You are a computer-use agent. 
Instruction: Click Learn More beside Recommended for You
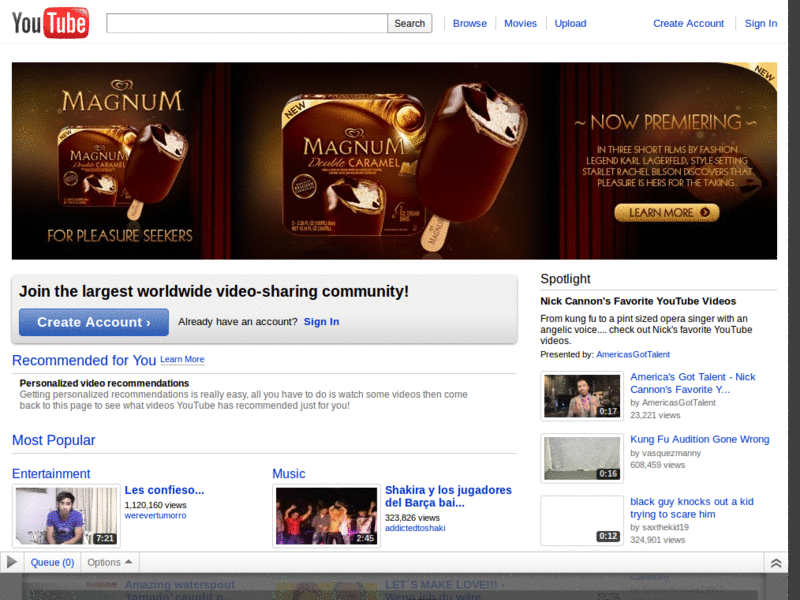pyautogui.click(x=182, y=359)
